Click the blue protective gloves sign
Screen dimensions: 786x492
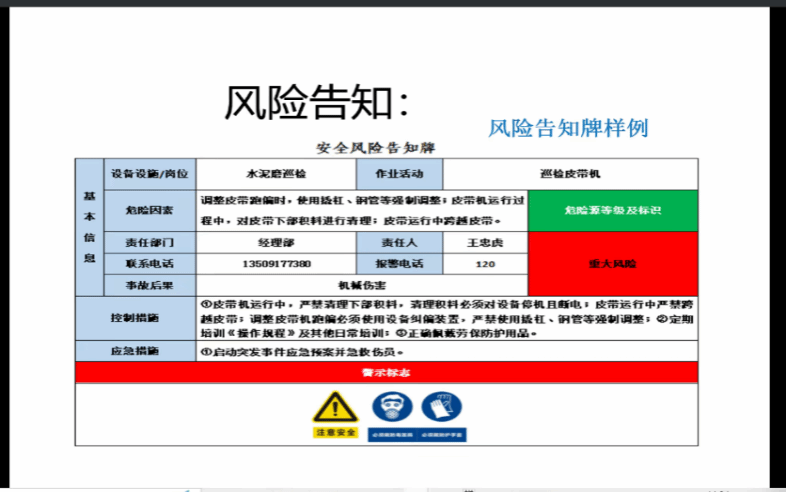coord(442,407)
